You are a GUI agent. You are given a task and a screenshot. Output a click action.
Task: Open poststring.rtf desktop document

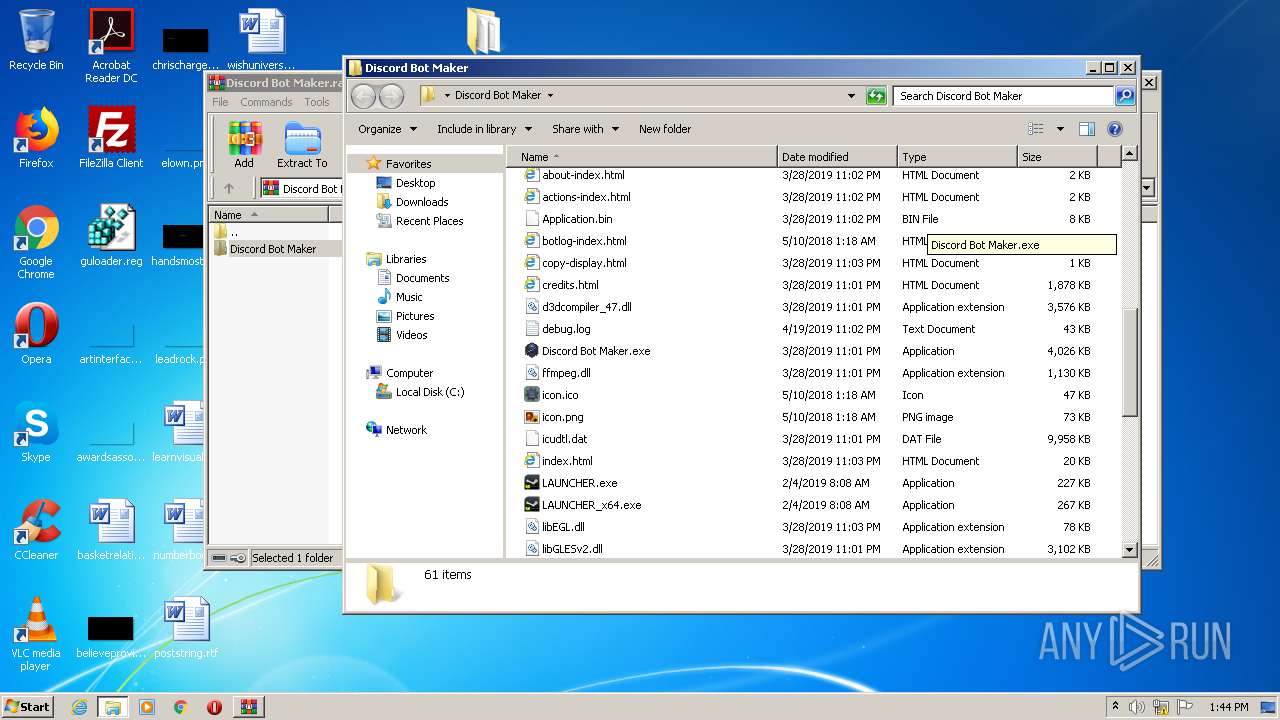[x=186, y=628]
